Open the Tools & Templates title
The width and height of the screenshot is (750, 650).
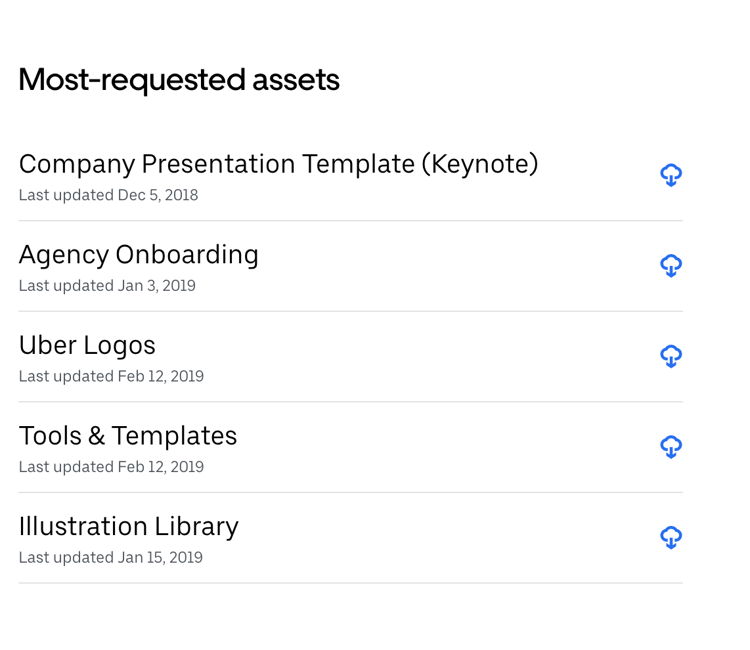128,436
